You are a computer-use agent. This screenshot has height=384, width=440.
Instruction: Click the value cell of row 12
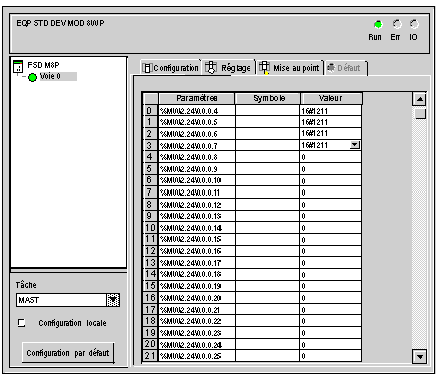330,251
